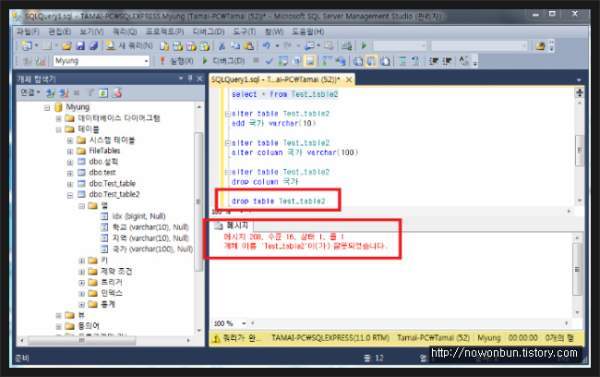Collapse the Myung database node
The image size is (600, 377).
(47, 108)
